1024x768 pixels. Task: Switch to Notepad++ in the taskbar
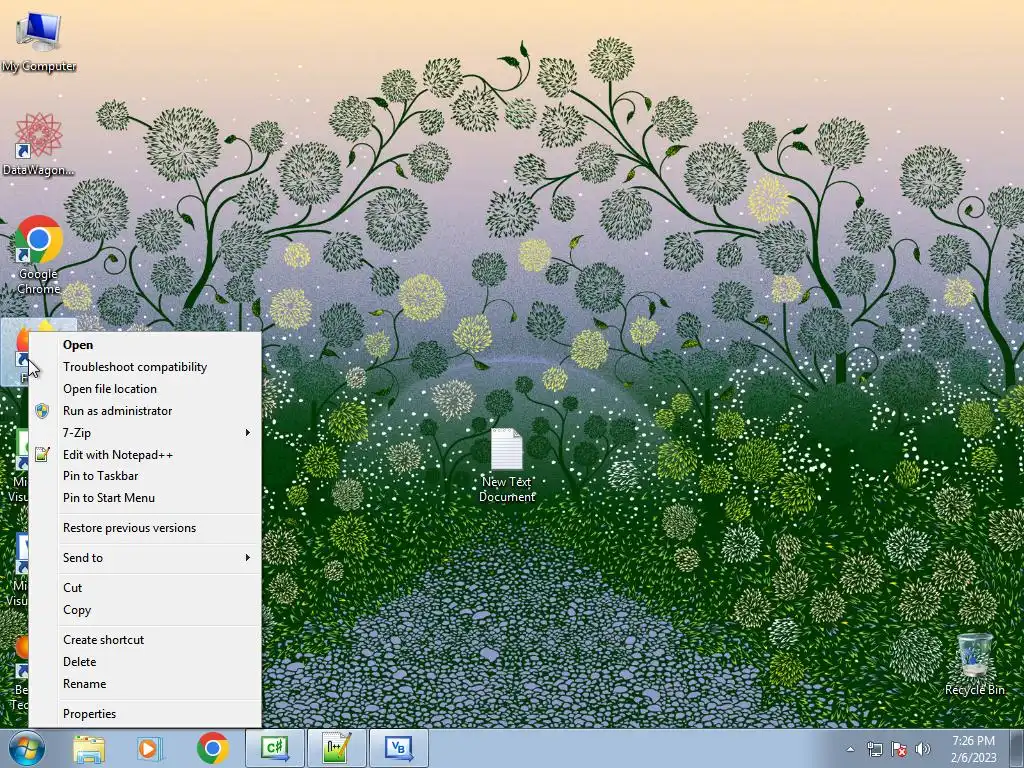pyautogui.click(x=336, y=748)
